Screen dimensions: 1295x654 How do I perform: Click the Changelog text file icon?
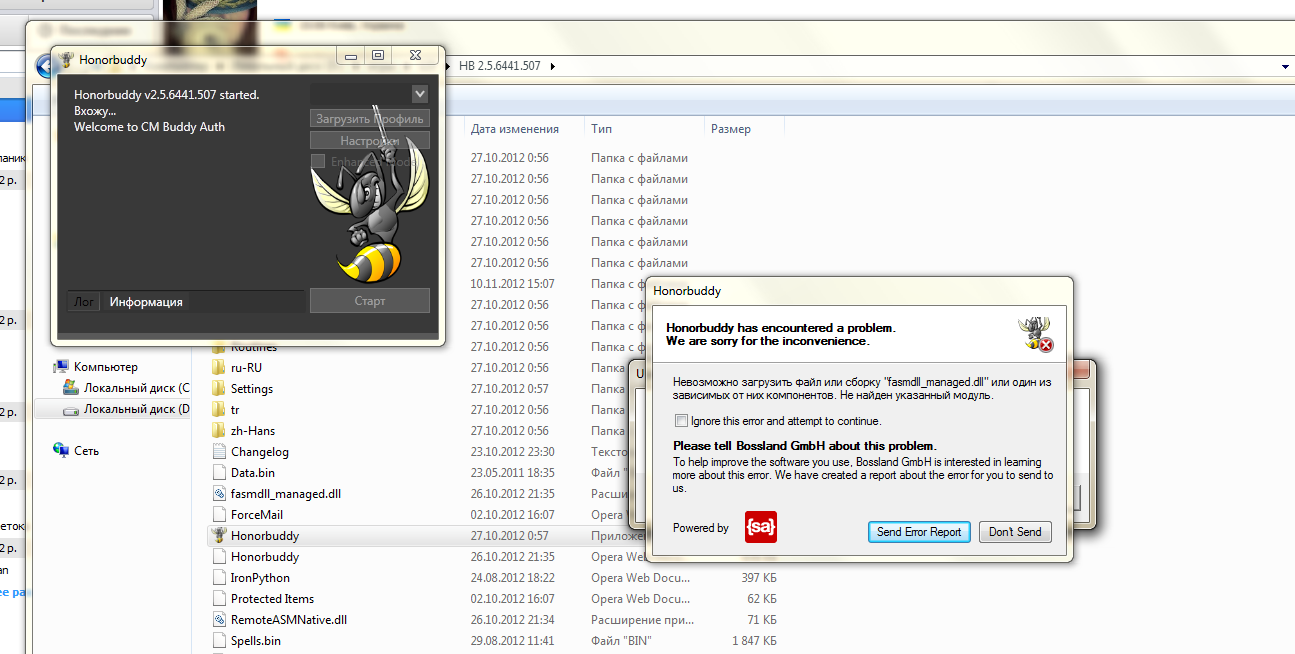tap(220, 451)
